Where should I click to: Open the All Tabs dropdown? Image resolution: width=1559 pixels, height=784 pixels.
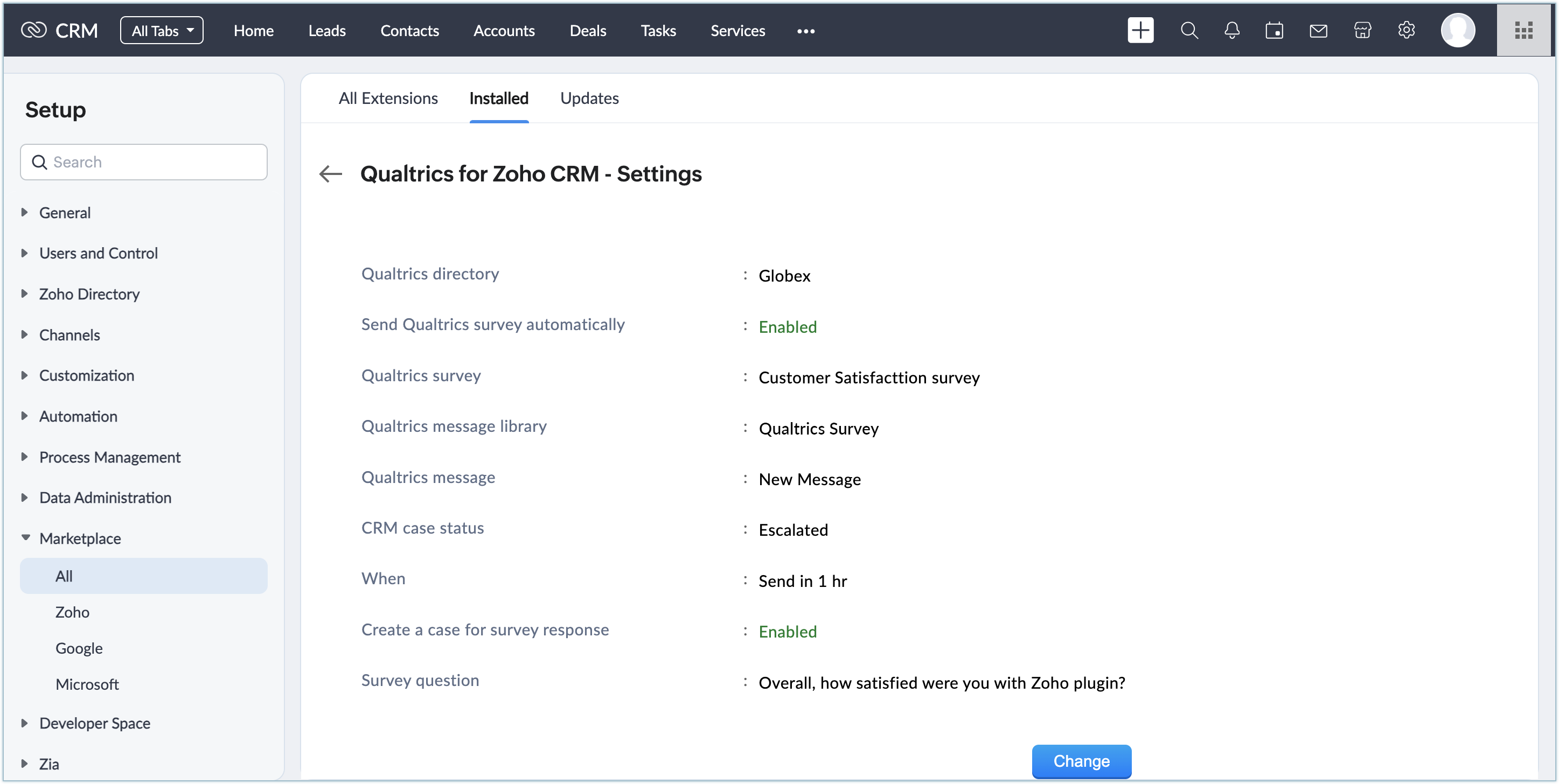click(x=162, y=30)
